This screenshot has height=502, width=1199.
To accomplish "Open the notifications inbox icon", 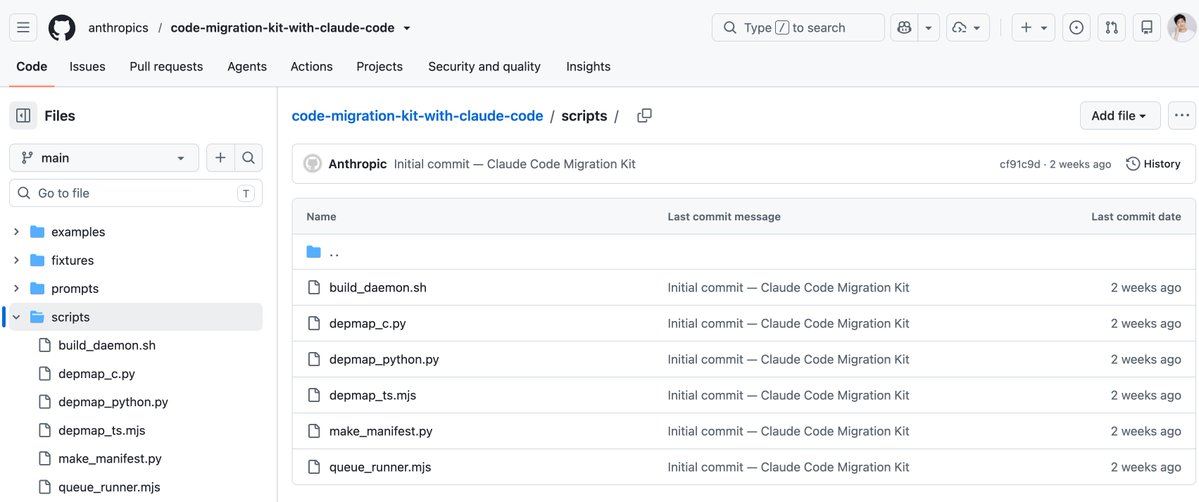I will pyautogui.click(x=1147, y=28).
